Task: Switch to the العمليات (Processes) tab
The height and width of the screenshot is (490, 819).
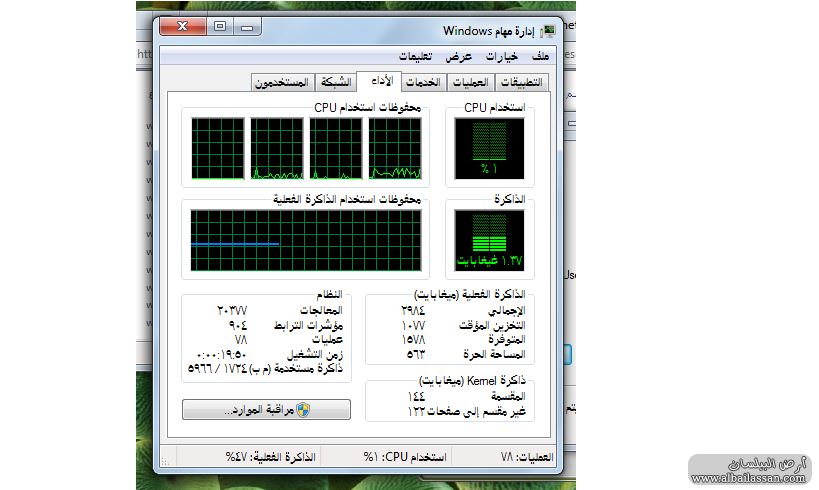Action: pos(470,83)
